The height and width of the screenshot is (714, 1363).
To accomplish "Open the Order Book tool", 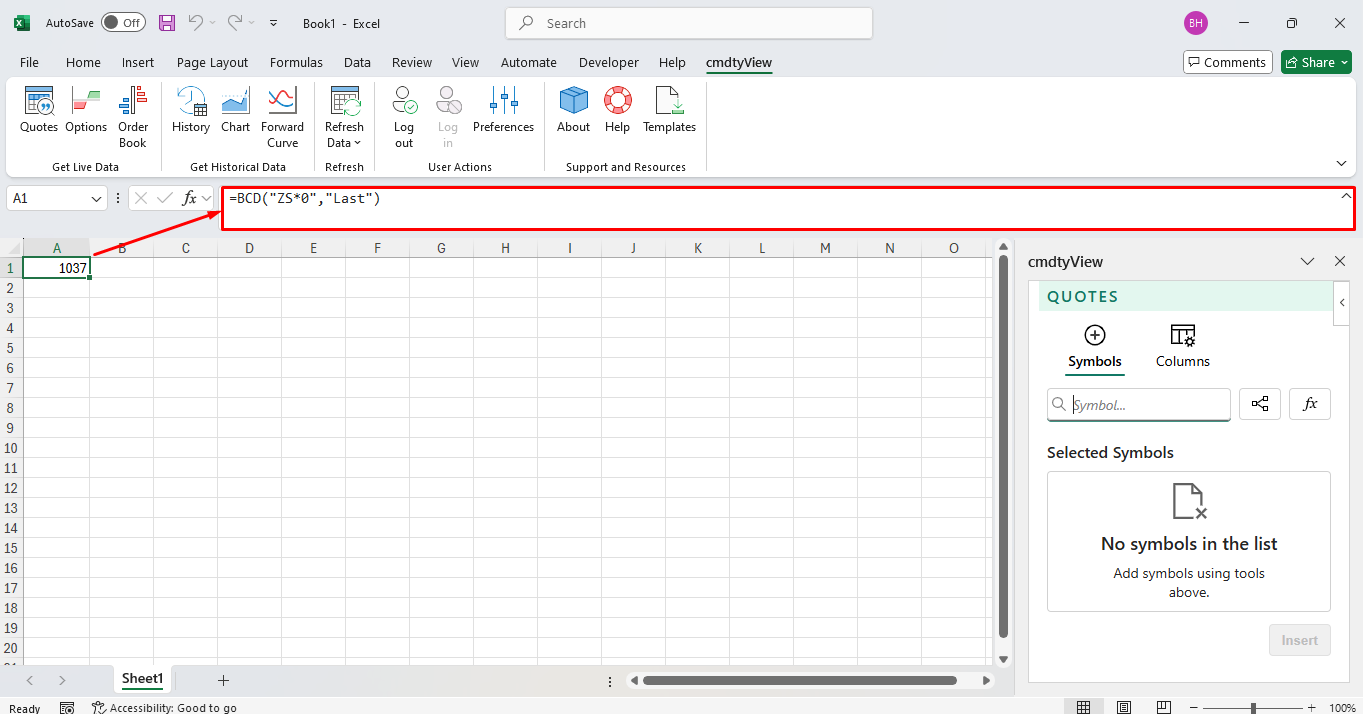I will point(133,117).
